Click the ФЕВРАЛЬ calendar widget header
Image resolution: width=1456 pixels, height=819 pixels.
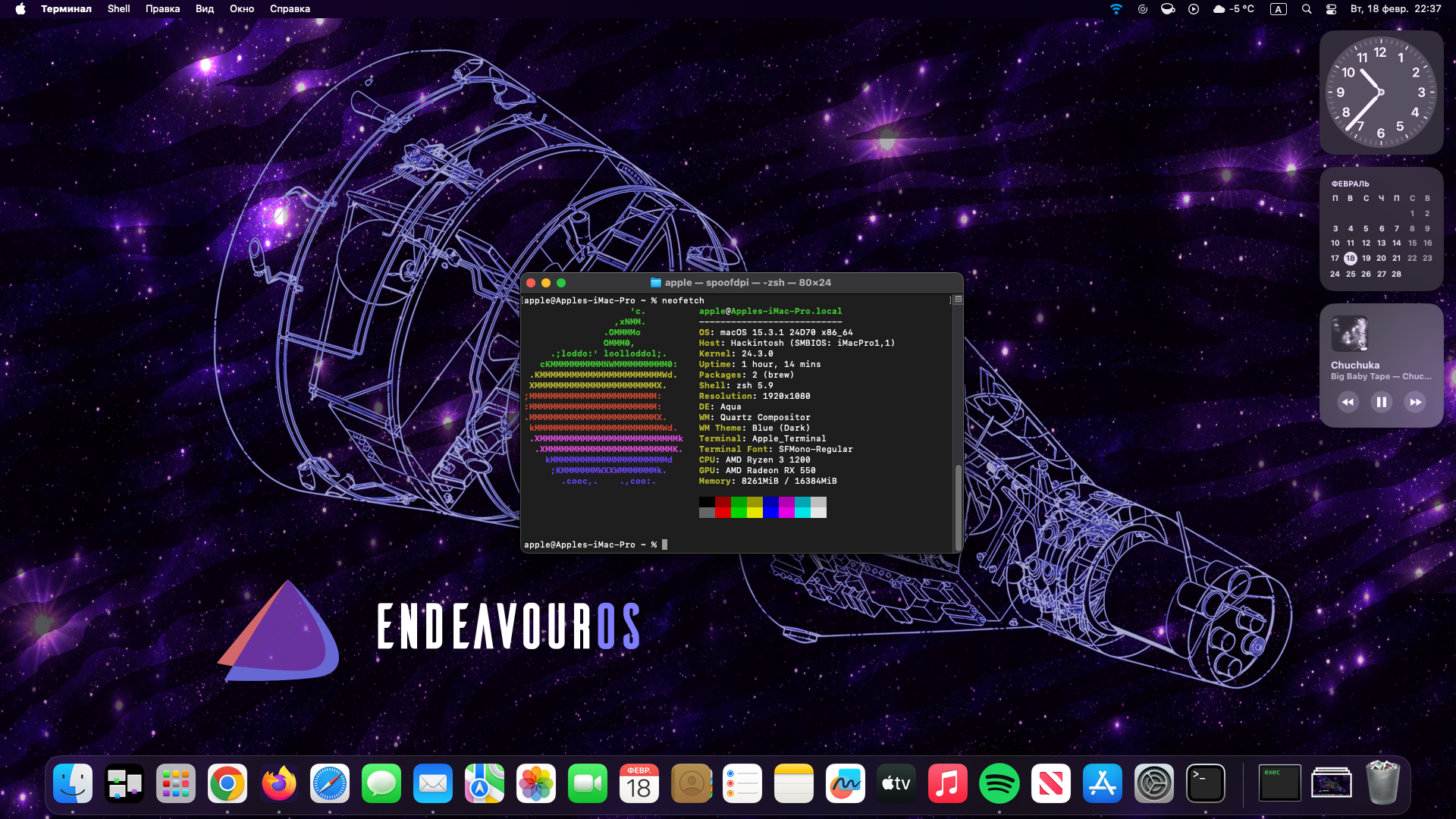[1350, 184]
